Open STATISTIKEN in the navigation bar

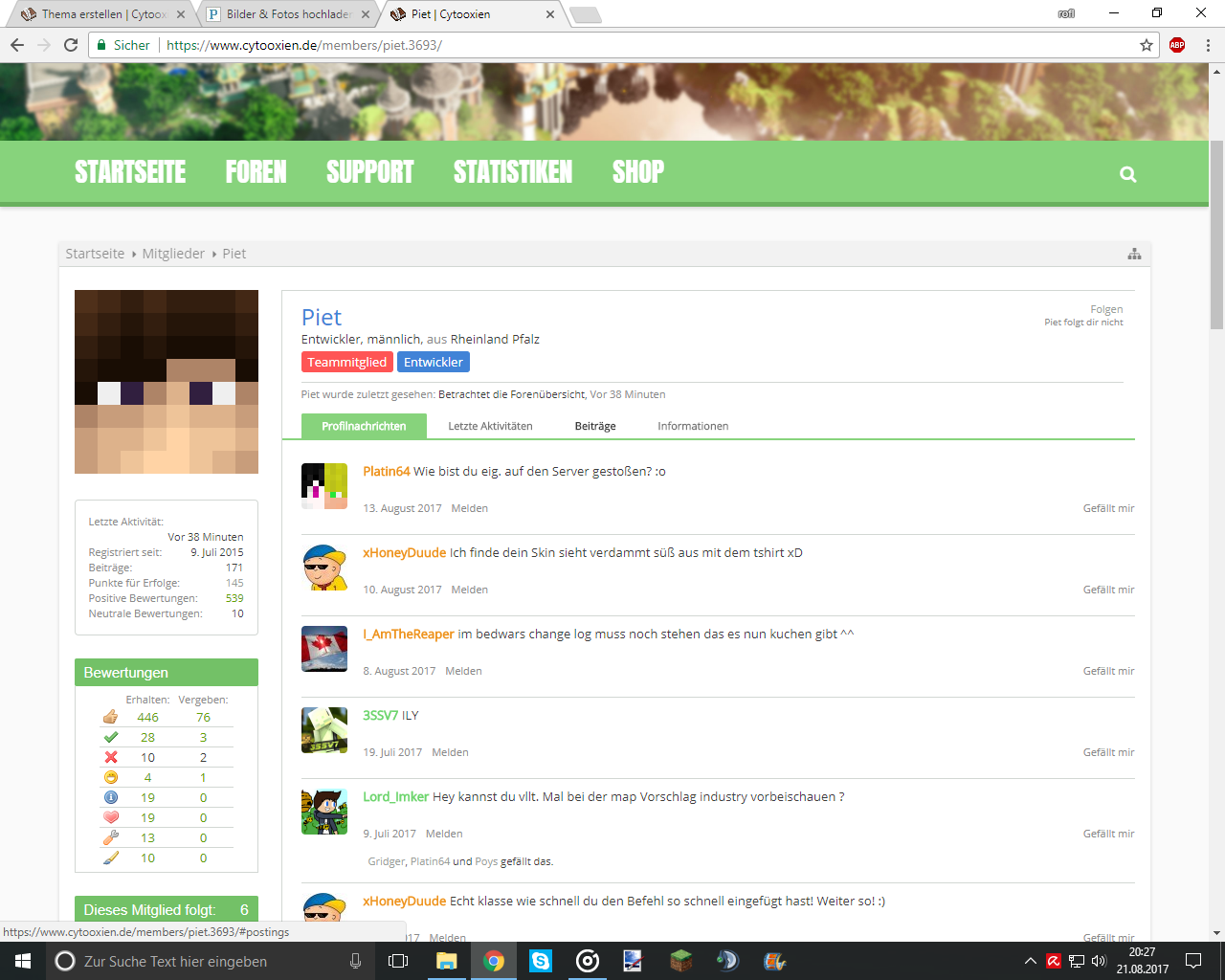(x=513, y=172)
